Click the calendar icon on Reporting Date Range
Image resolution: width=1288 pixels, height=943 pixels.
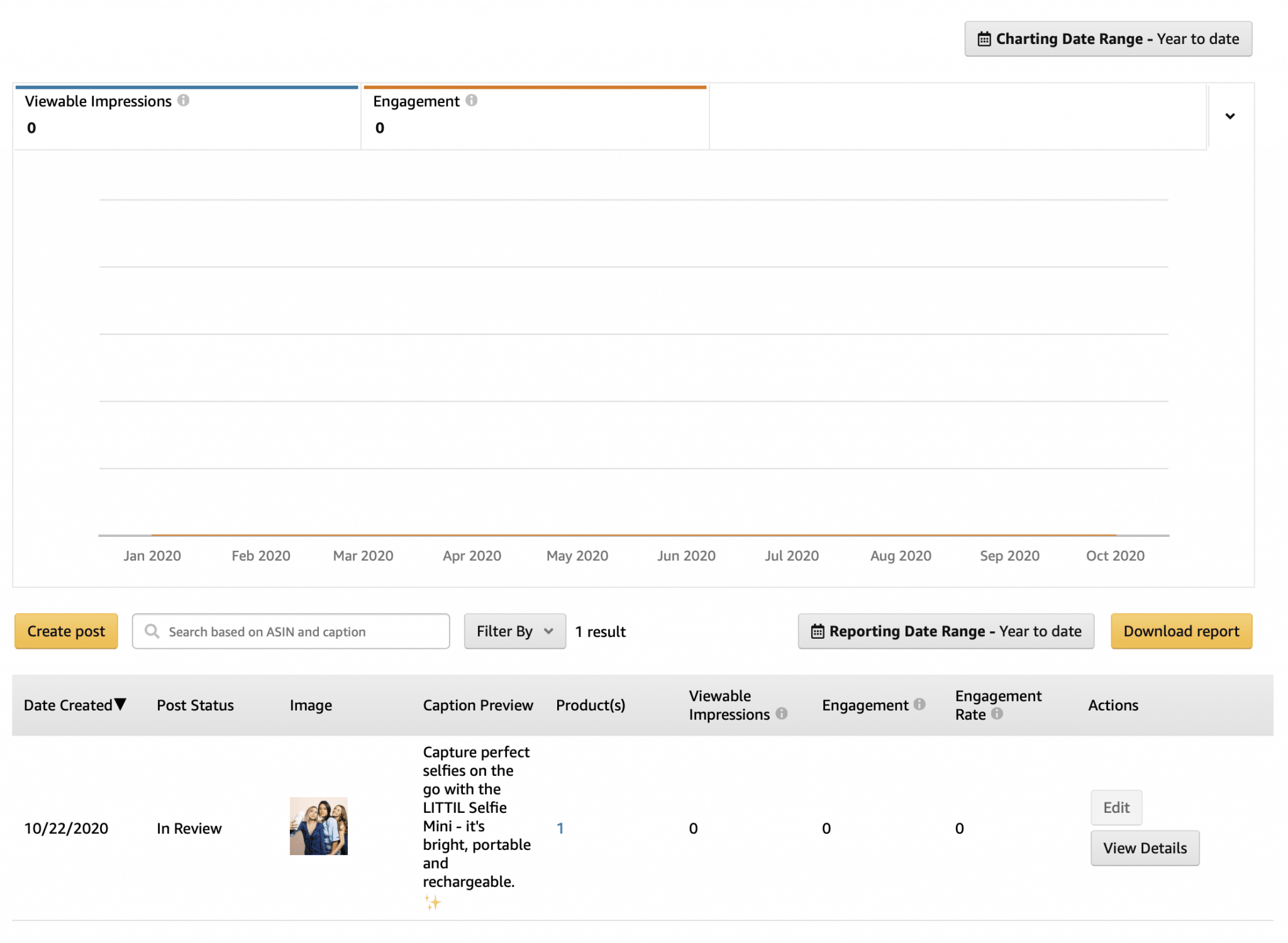click(817, 631)
